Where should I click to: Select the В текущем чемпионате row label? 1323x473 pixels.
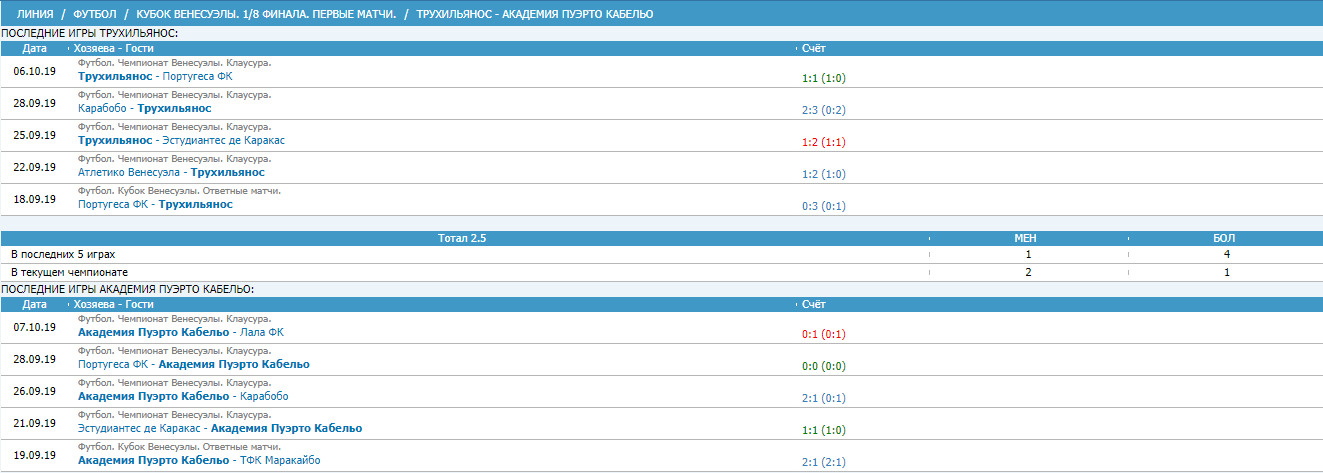[x=69, y=272]
